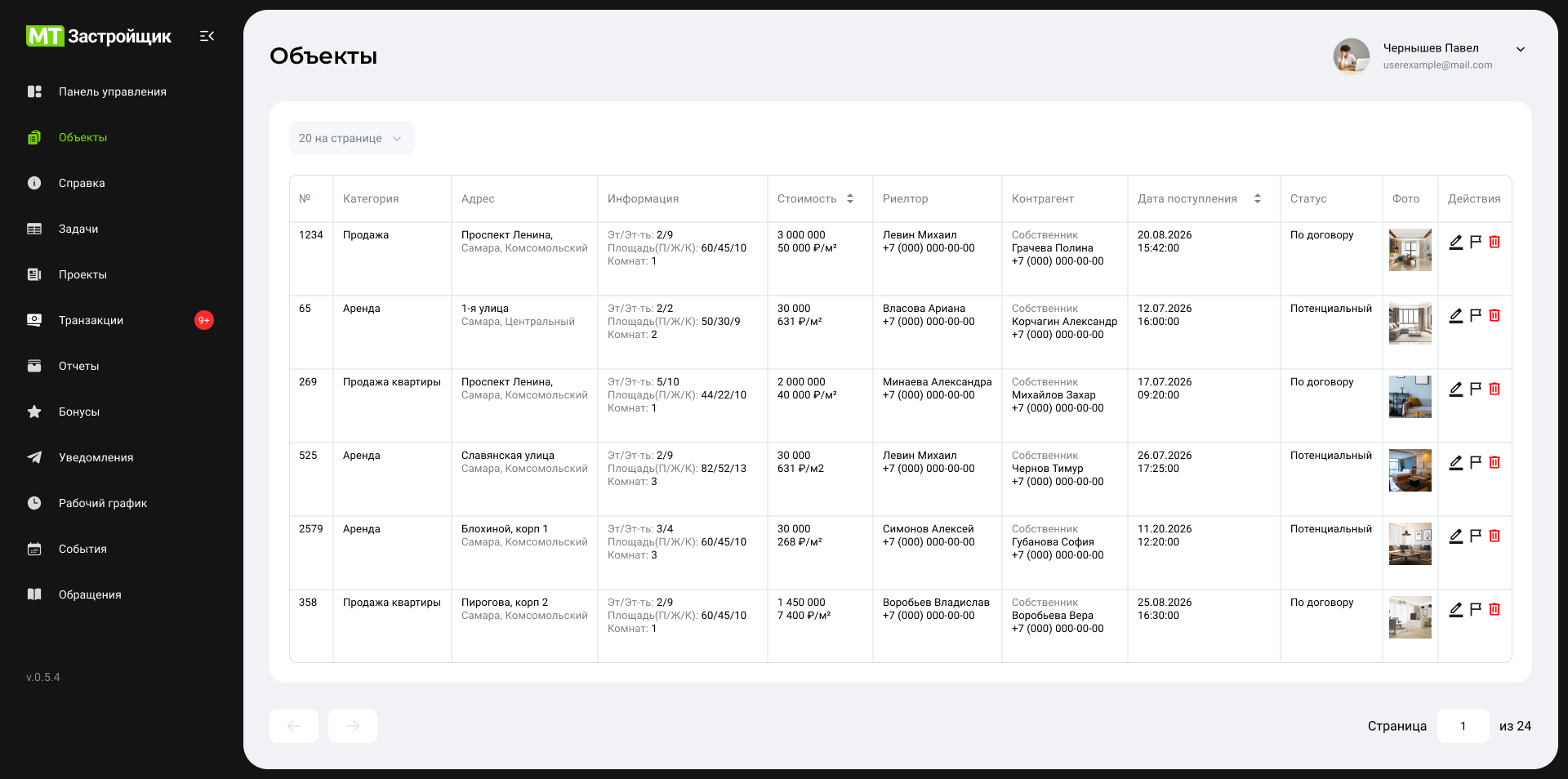Click the edit pencil icon for object 525
Screen dimensions: 1568x779
tap(1455, 462)
